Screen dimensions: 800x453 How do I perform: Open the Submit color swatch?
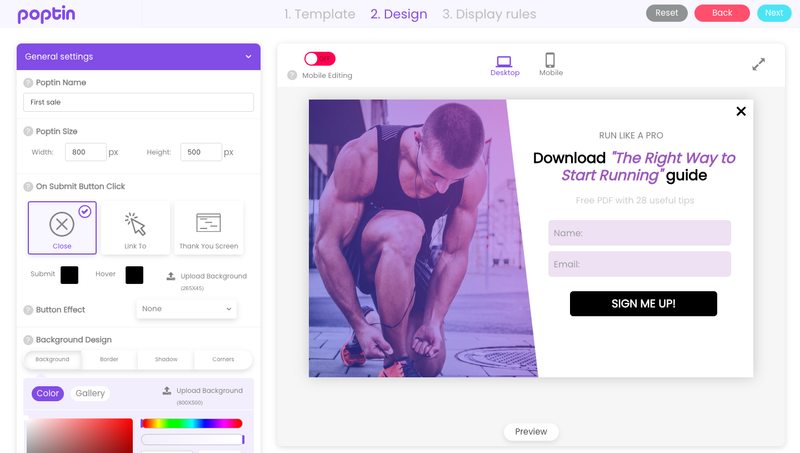69,275
